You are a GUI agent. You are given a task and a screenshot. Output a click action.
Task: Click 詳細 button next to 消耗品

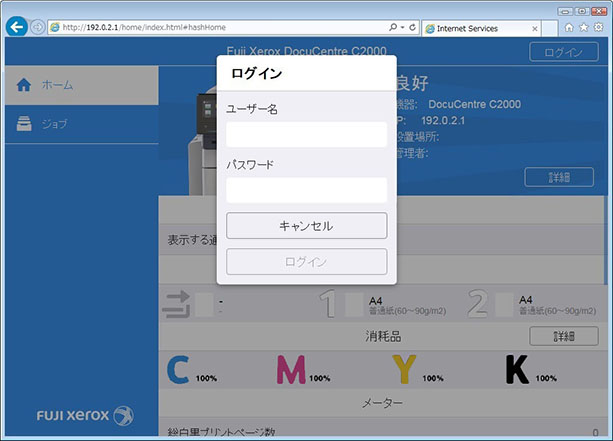[563, 337]
